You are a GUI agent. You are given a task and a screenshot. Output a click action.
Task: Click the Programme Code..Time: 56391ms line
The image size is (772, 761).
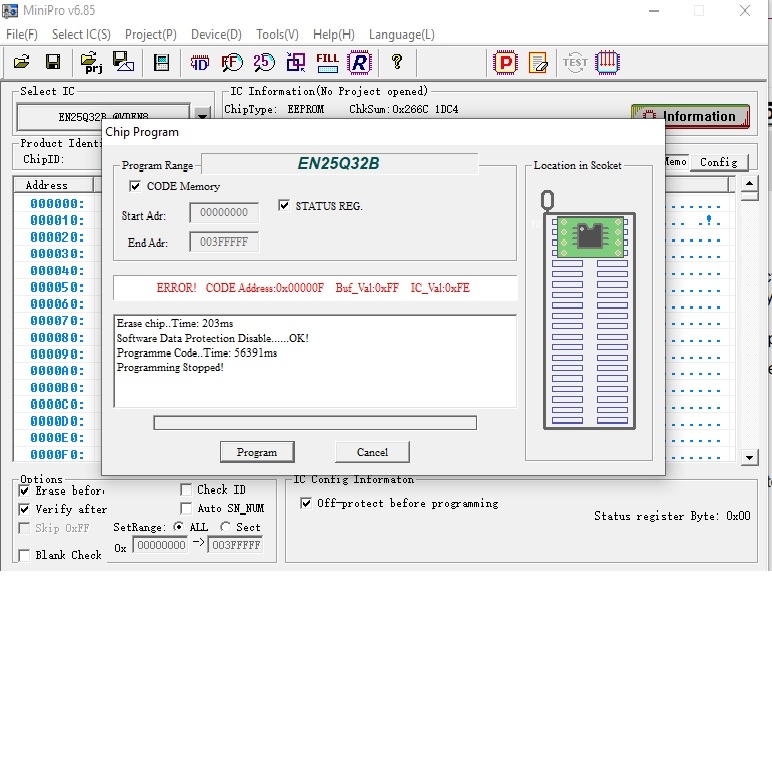click(197, 353)
